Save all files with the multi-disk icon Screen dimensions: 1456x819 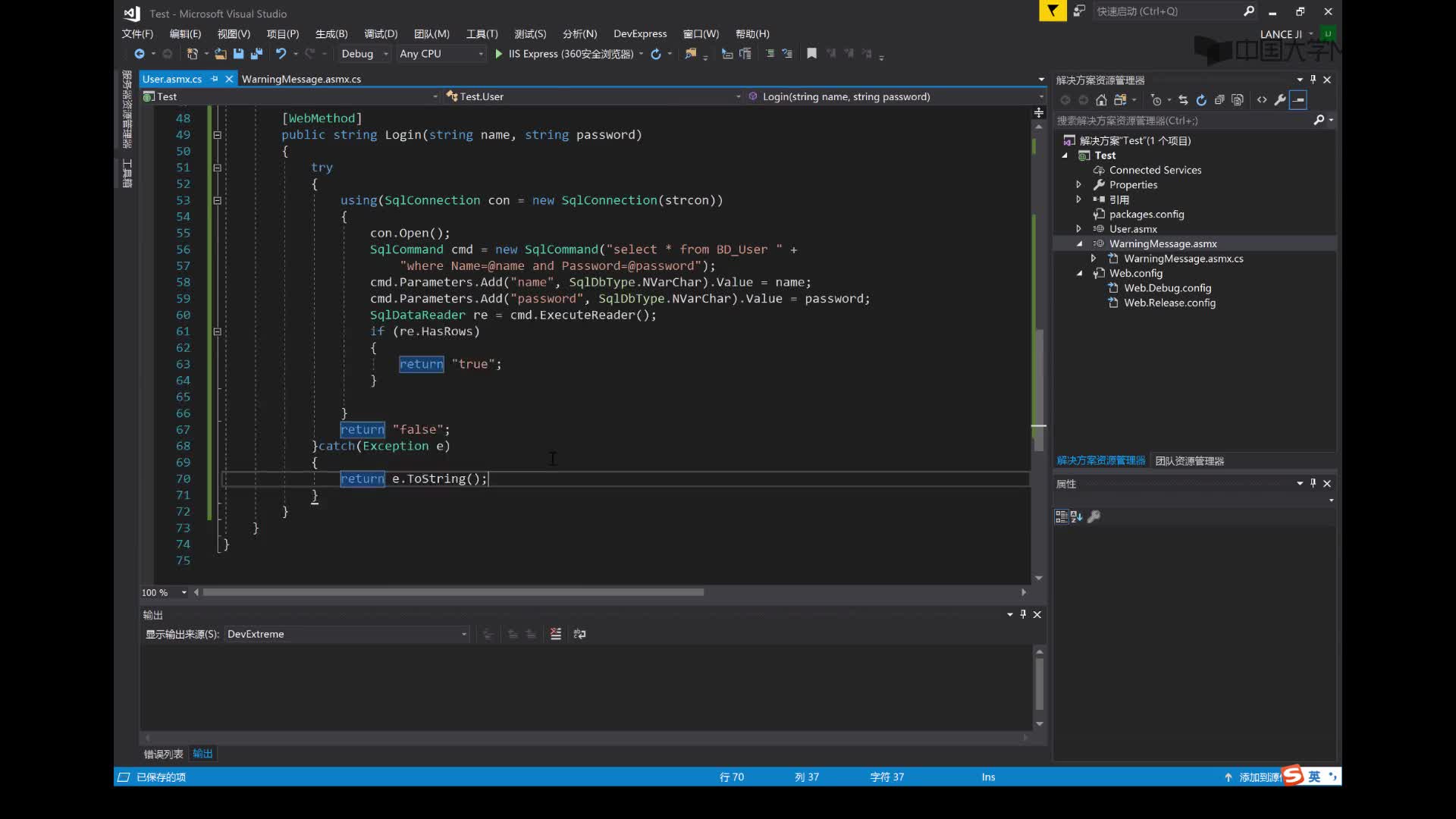point(256,54)
